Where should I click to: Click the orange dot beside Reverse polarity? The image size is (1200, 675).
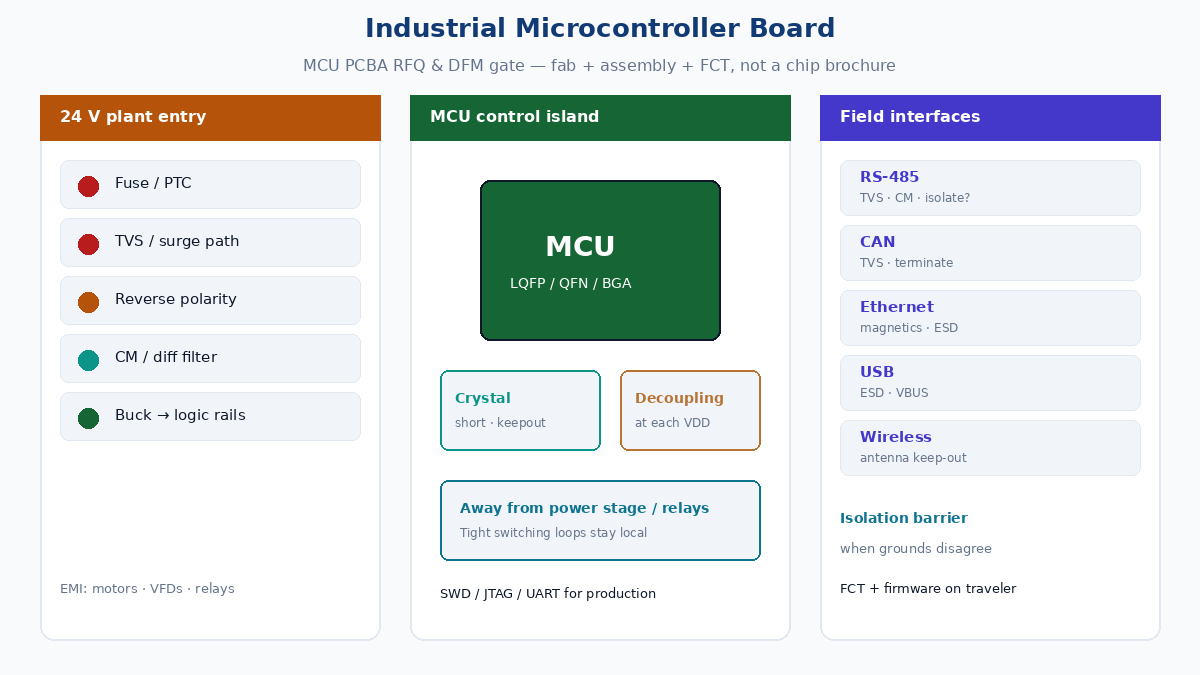pyautogui.click(x=88, y=302)
